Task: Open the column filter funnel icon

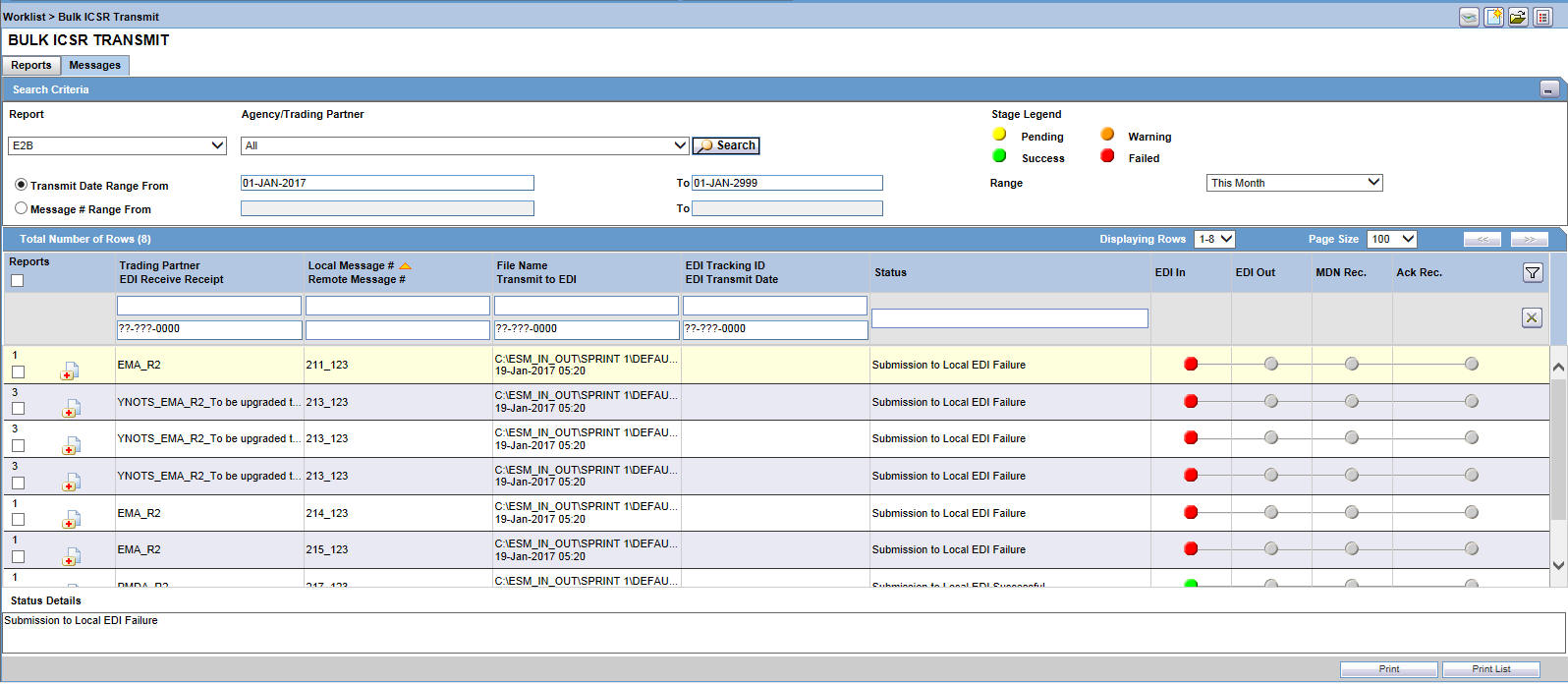Action: [1532, 273]
